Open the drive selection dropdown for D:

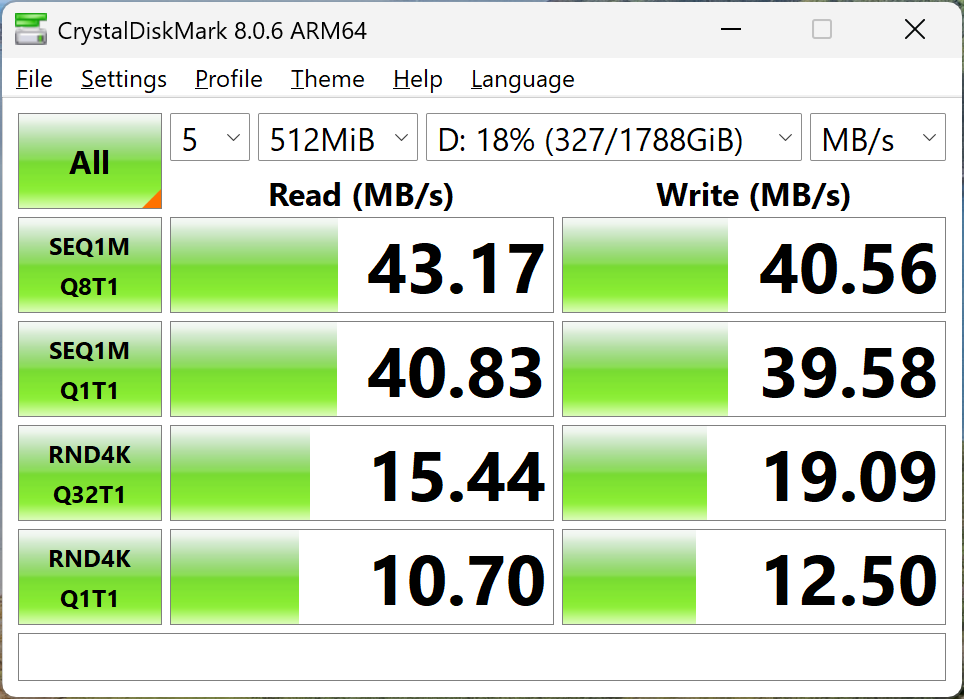pyautogui.click(x=613, y=138)
